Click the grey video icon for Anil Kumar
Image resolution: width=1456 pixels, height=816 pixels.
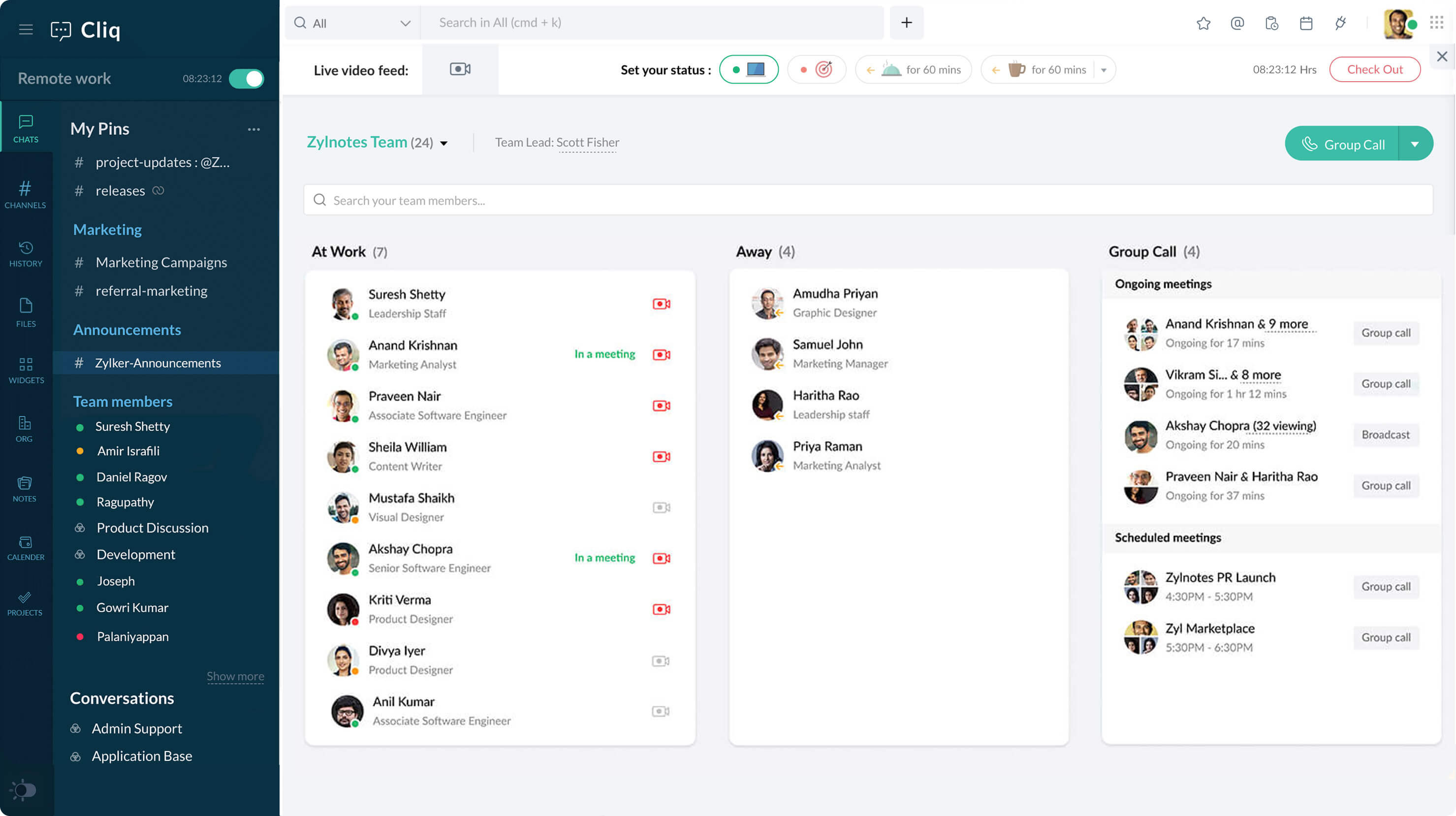coord(661,711)
